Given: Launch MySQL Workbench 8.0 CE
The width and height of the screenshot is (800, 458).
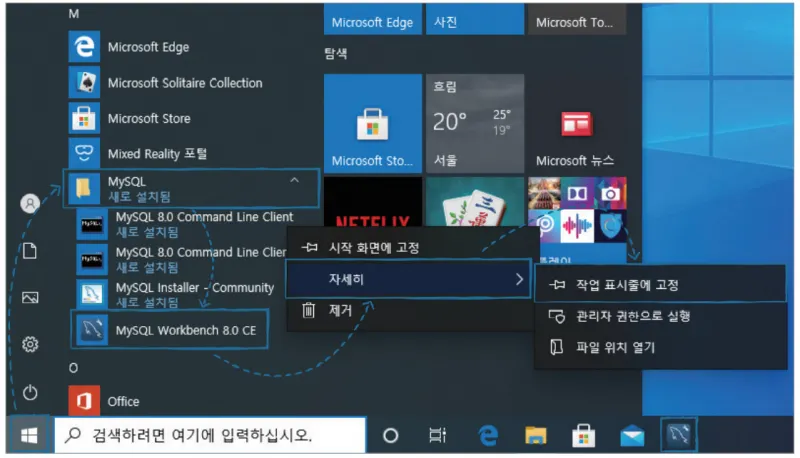Looking at the screenshot, I should (x=169, y=330).
